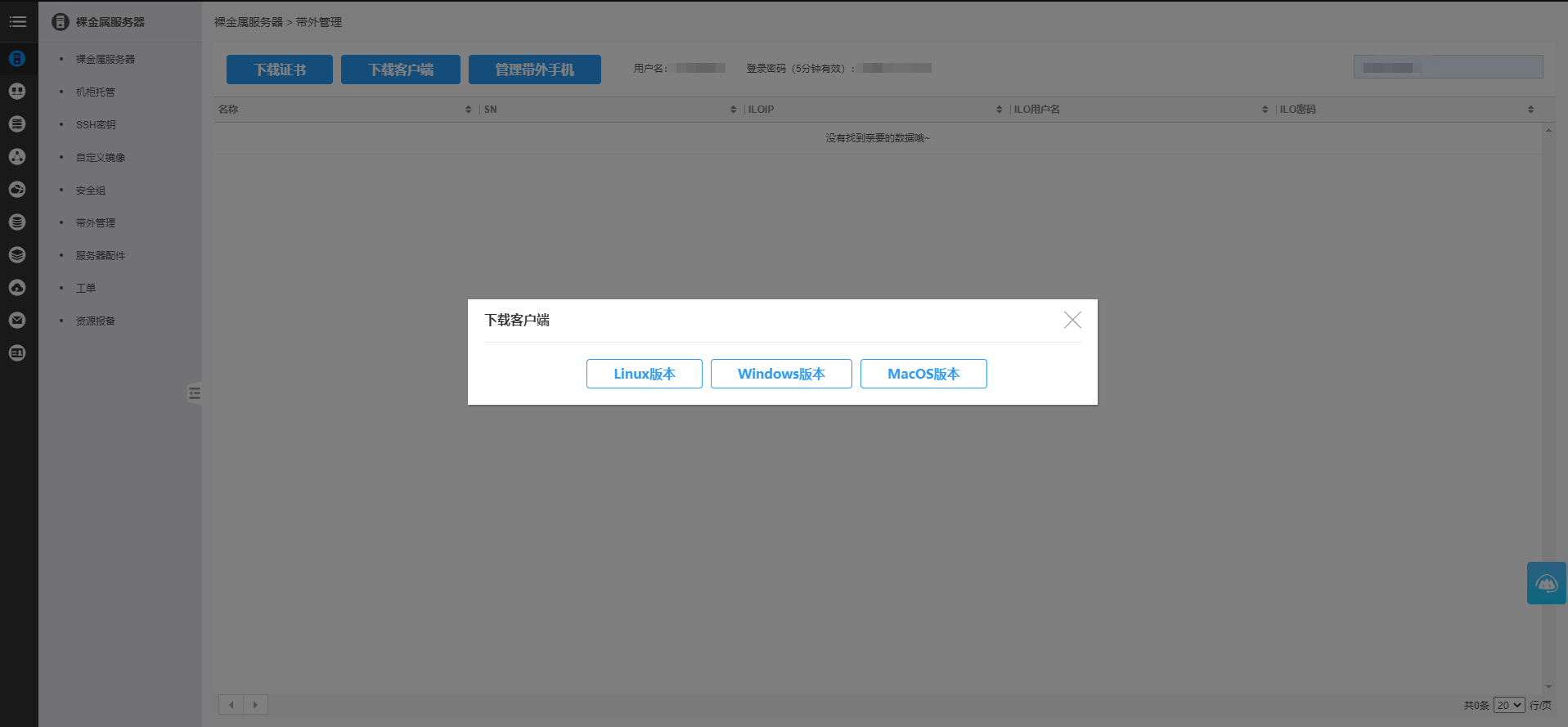Click the cloud upload sidebar icon
This screenshot has height=727, width=1568.
(x=17, y=288)
